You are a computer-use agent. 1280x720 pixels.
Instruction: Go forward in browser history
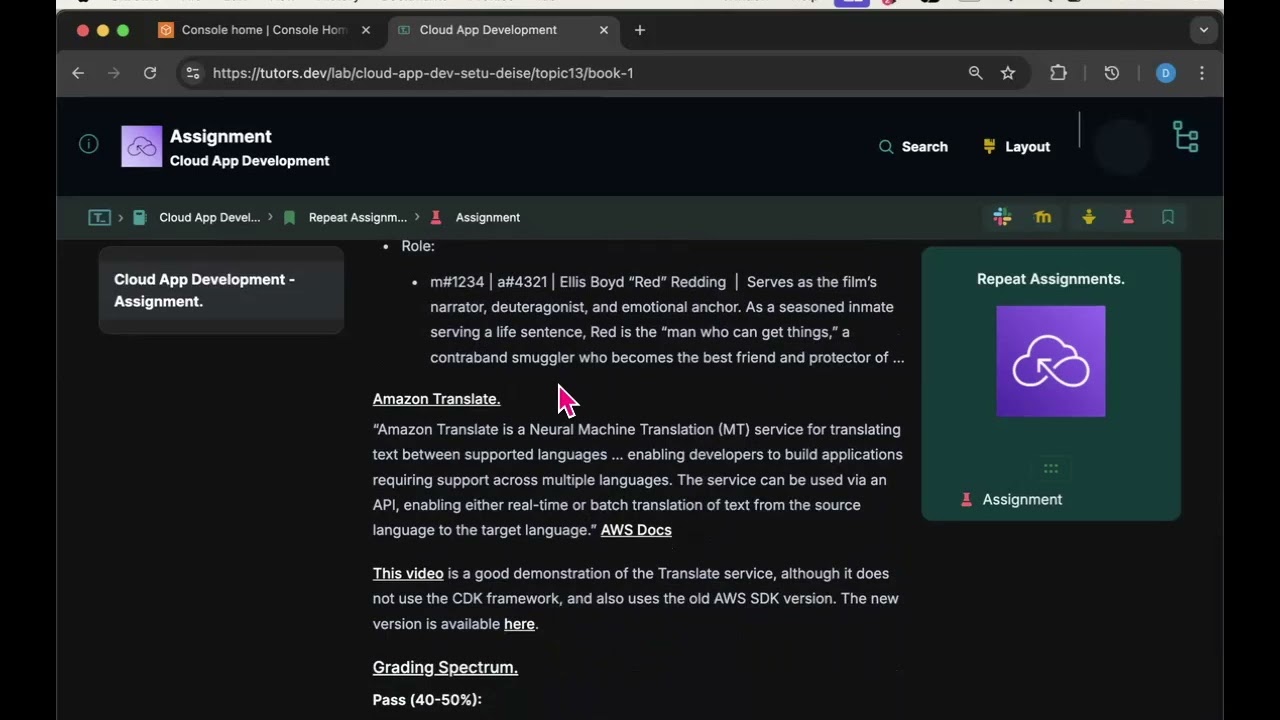(x=114, y=73)
